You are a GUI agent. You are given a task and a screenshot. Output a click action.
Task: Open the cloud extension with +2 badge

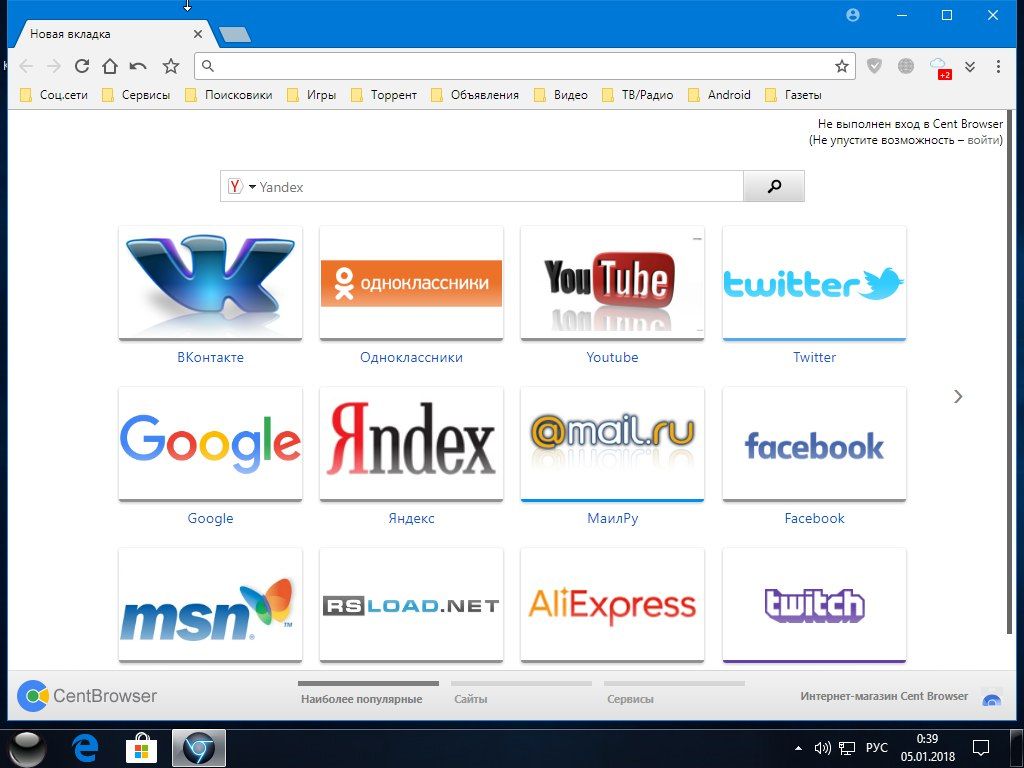[940, 67]
